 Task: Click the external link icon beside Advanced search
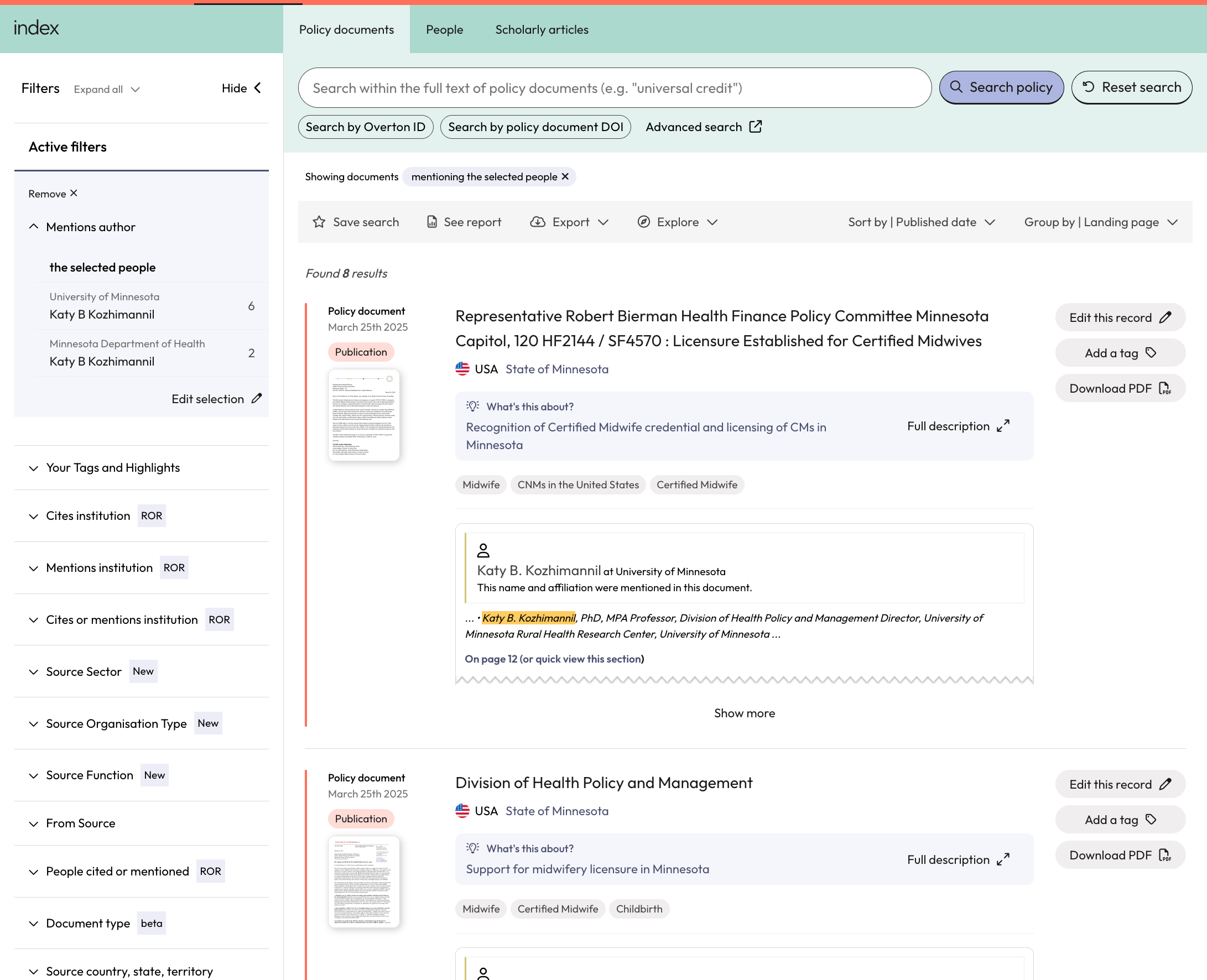[x=756, y=127]
